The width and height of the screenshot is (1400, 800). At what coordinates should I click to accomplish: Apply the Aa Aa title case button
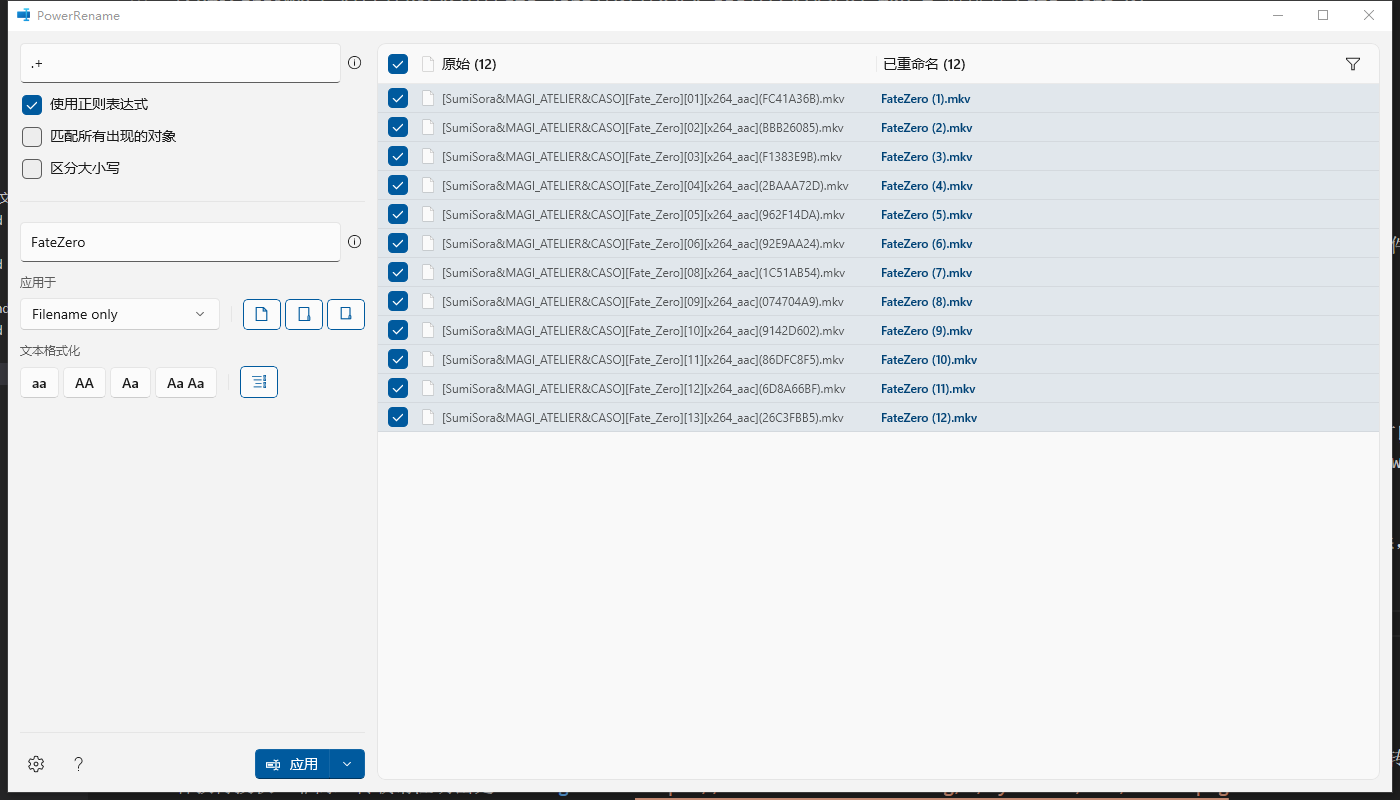click(x=186, y=383)
